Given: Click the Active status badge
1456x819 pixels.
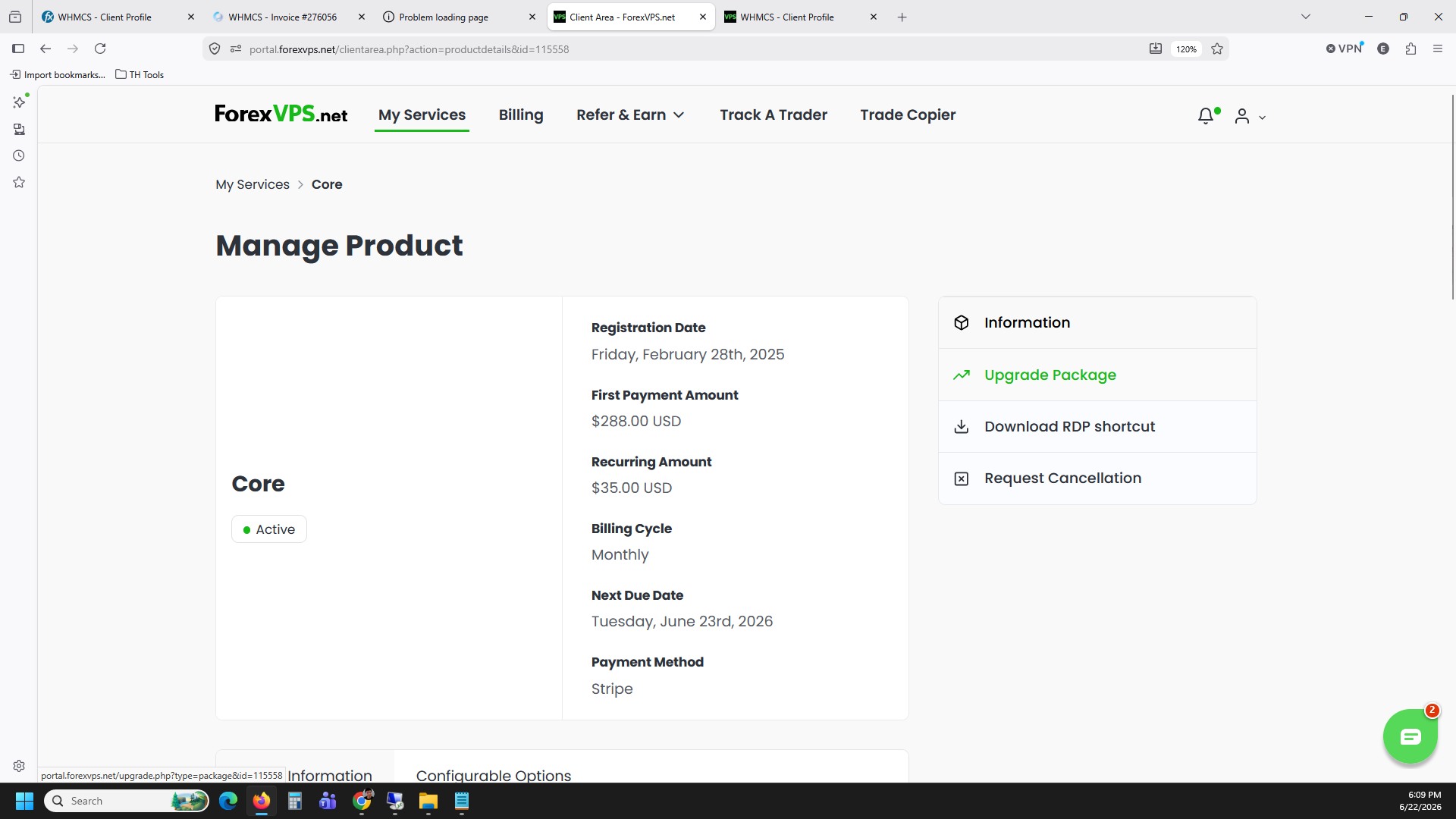Looking at the screenshot, I should [x=269, y=529].
